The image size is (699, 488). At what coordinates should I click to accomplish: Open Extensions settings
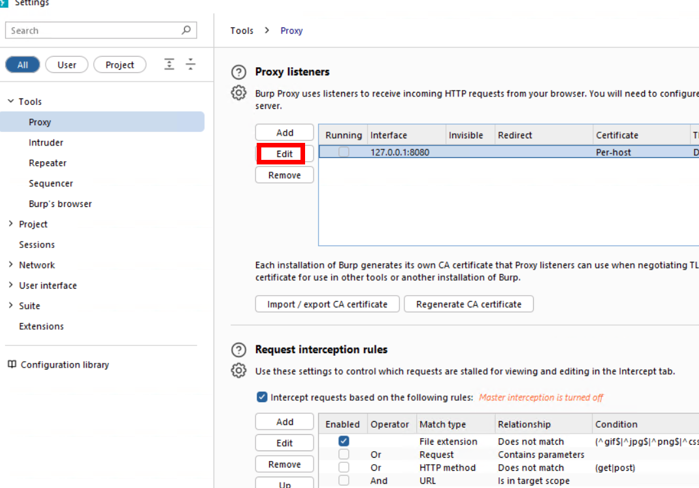41,326
